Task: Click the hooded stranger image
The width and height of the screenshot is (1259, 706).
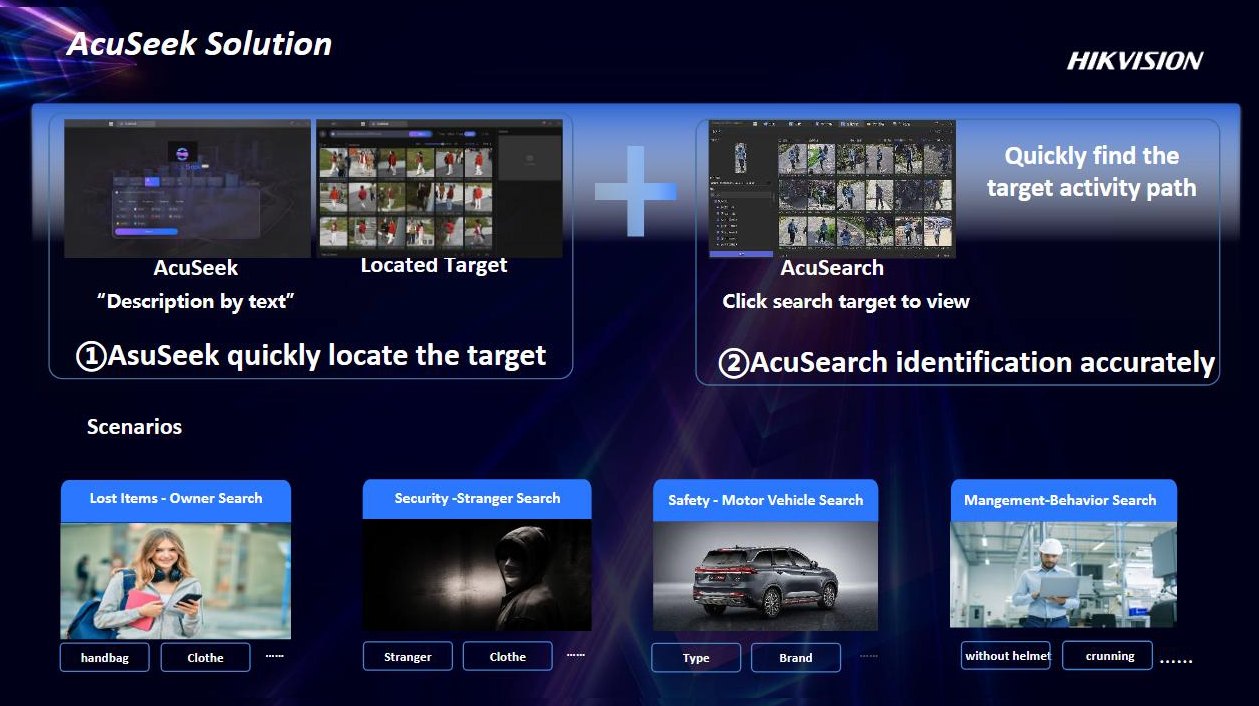Action: click(477, 575)
